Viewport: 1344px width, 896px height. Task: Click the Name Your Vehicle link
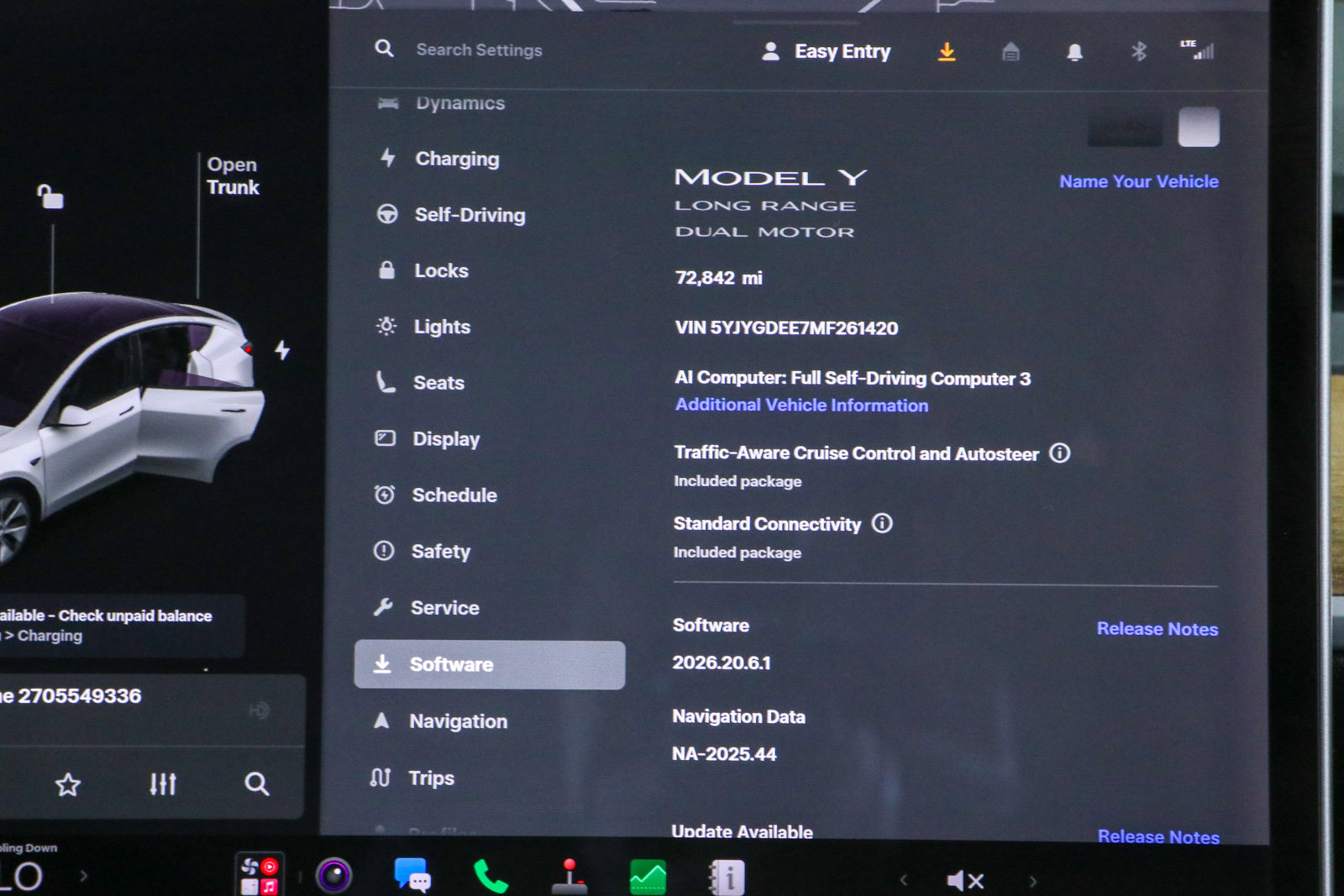1139,181
